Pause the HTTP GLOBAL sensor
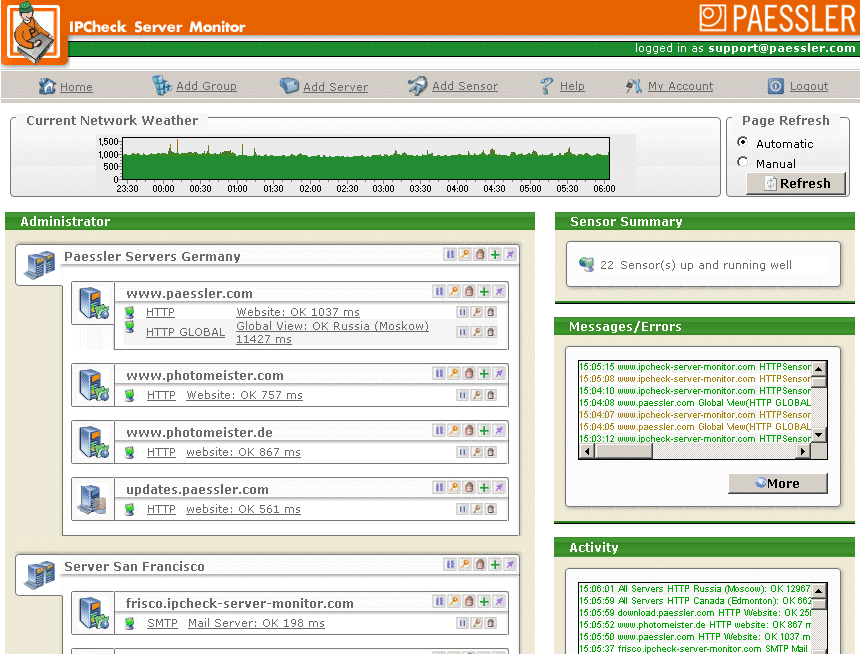 pyautogui.click(x=462, y=332)
